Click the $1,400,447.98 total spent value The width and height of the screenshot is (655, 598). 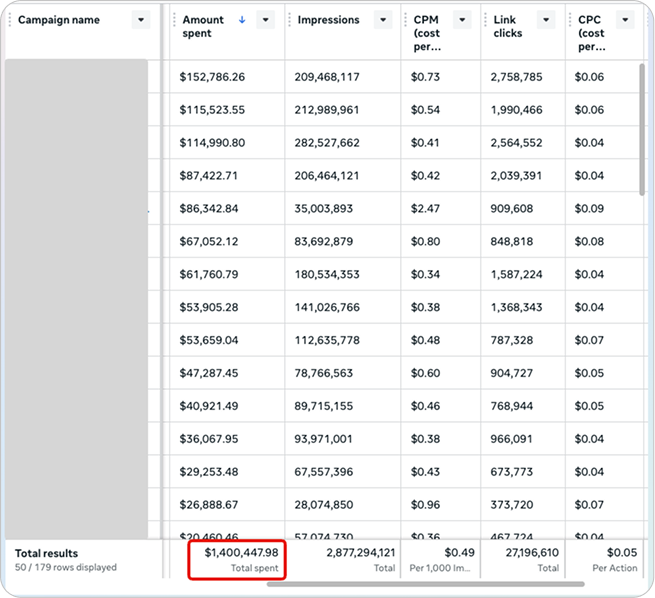(x=241, y=552)
